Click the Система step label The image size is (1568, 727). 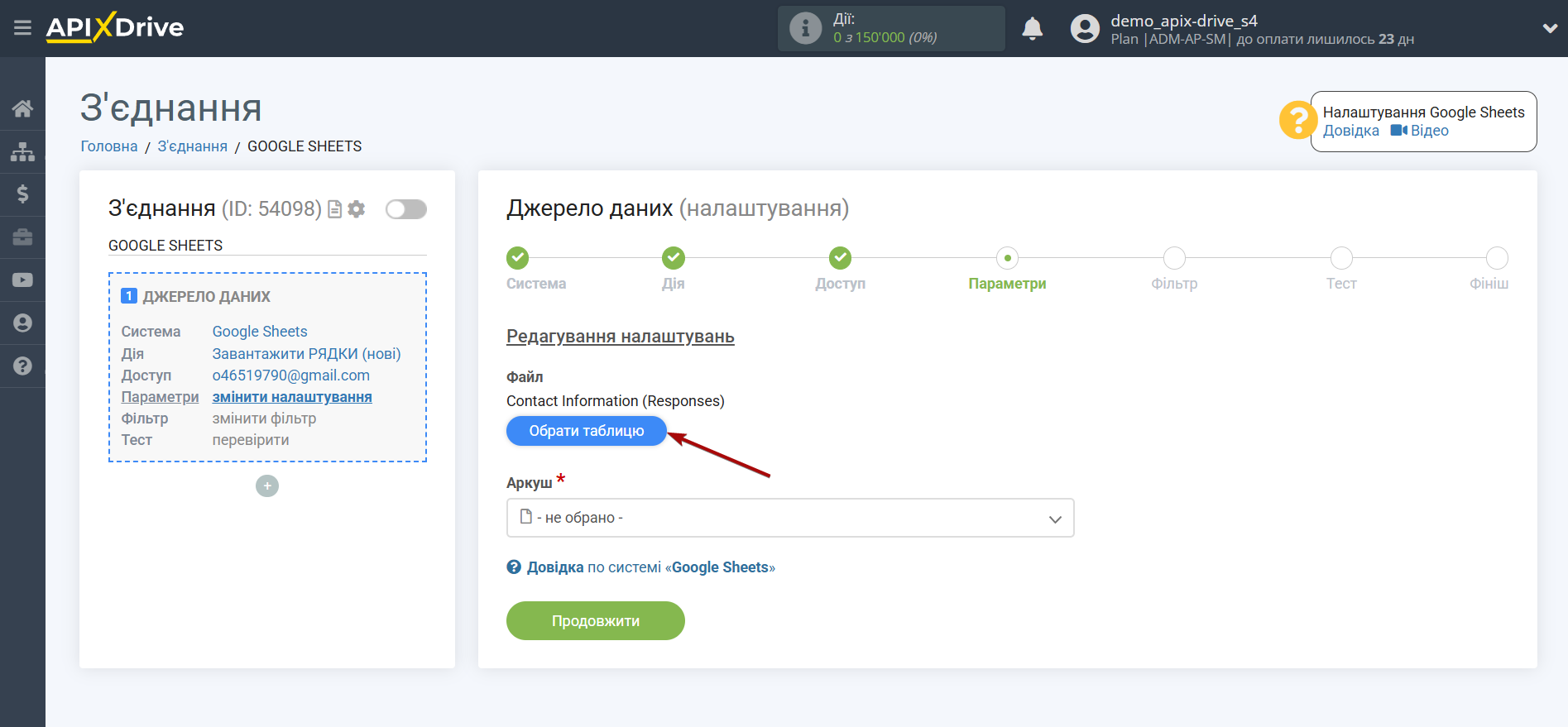[536, 284]
